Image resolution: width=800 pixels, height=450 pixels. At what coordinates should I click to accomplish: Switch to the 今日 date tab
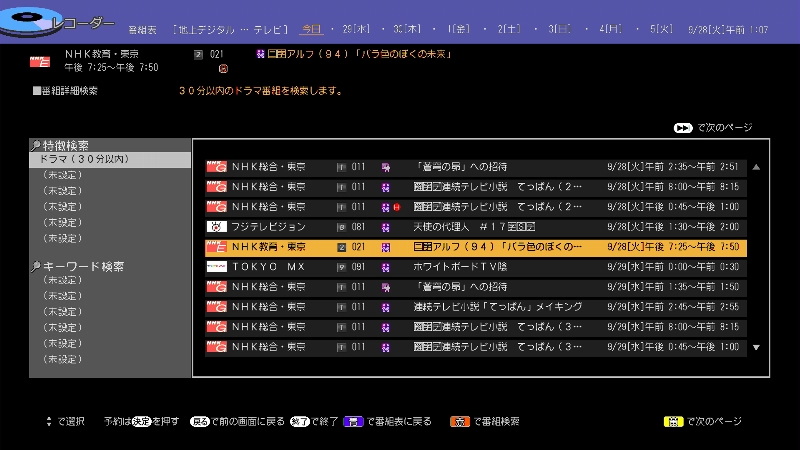(x=311, y=30)
